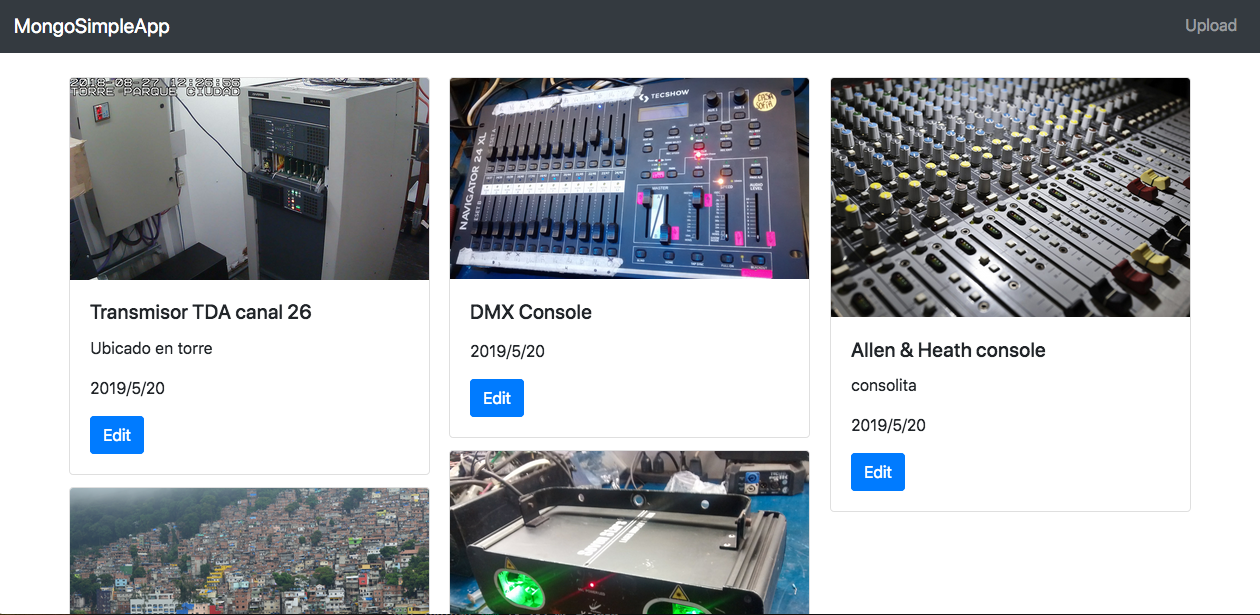Click the 'Transmisor TDA canal 26' title
Image resolution: width=1260 pixels, height=615 pixels.
[201, 312]
